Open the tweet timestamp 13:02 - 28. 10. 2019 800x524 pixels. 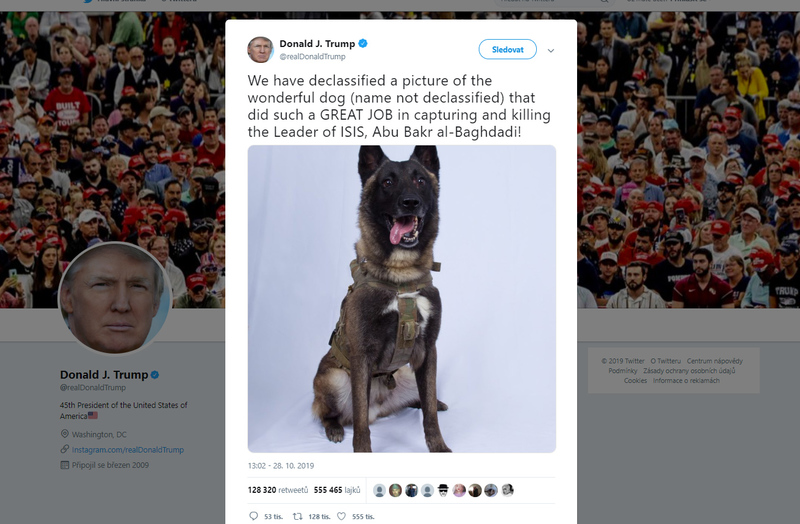281,465
